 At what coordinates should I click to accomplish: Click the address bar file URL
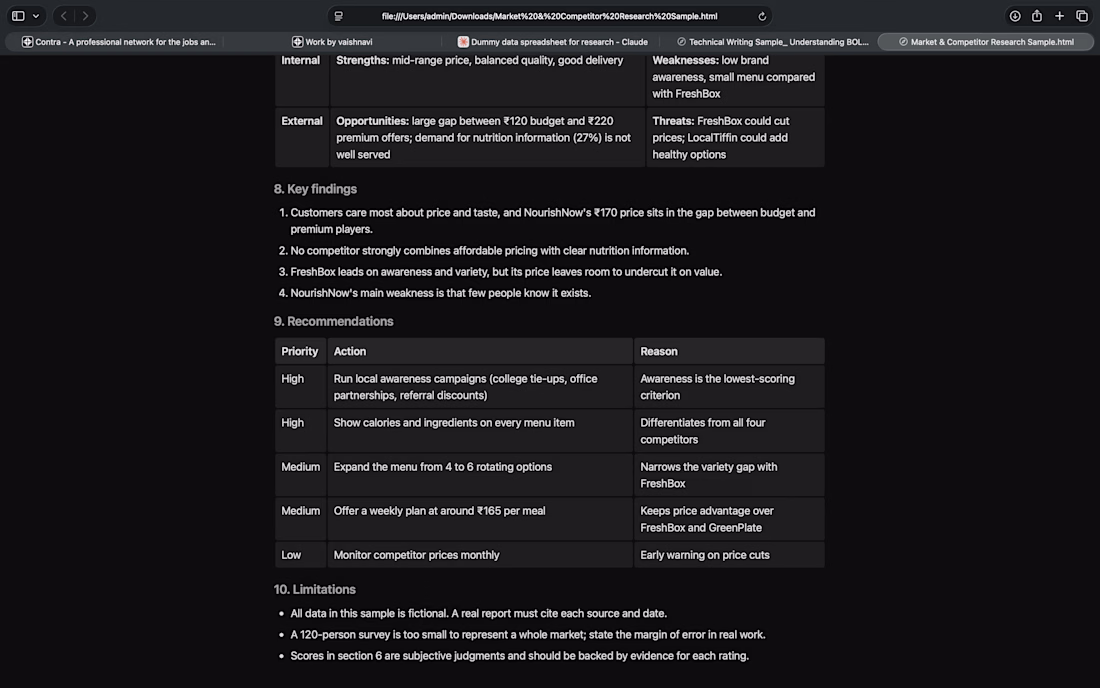coord(549,16)
